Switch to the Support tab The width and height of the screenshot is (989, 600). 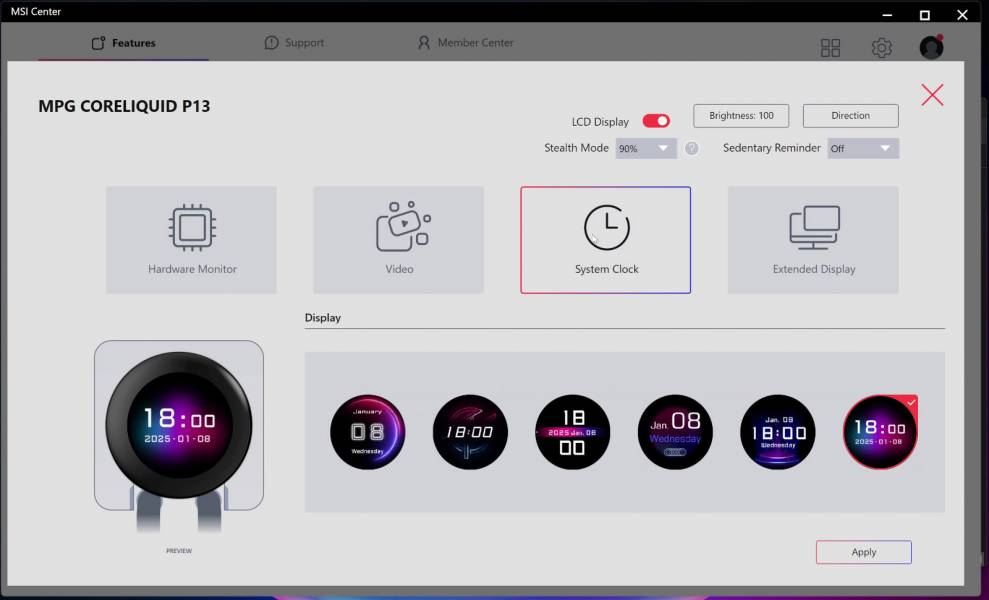click(294, 43)
